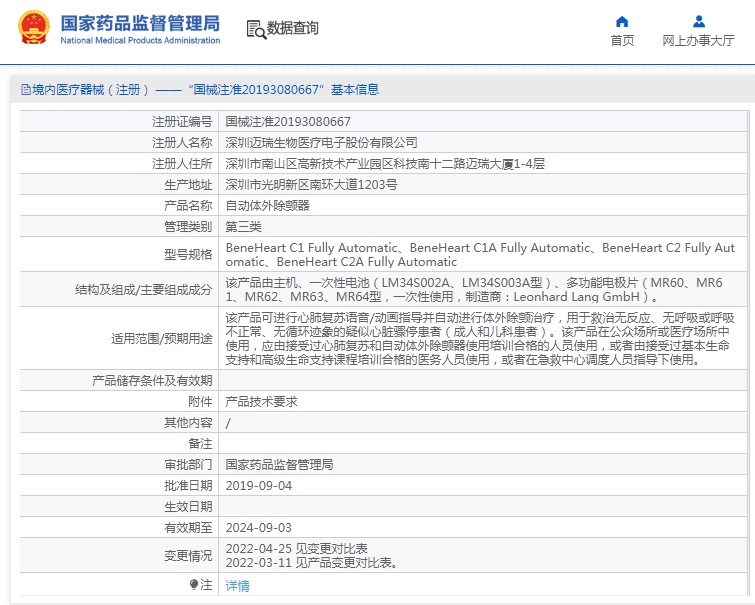Select product name 自动体外除颤器
Image resolution: width=755 pixels, height=605 pixels.
pos(267,206)
